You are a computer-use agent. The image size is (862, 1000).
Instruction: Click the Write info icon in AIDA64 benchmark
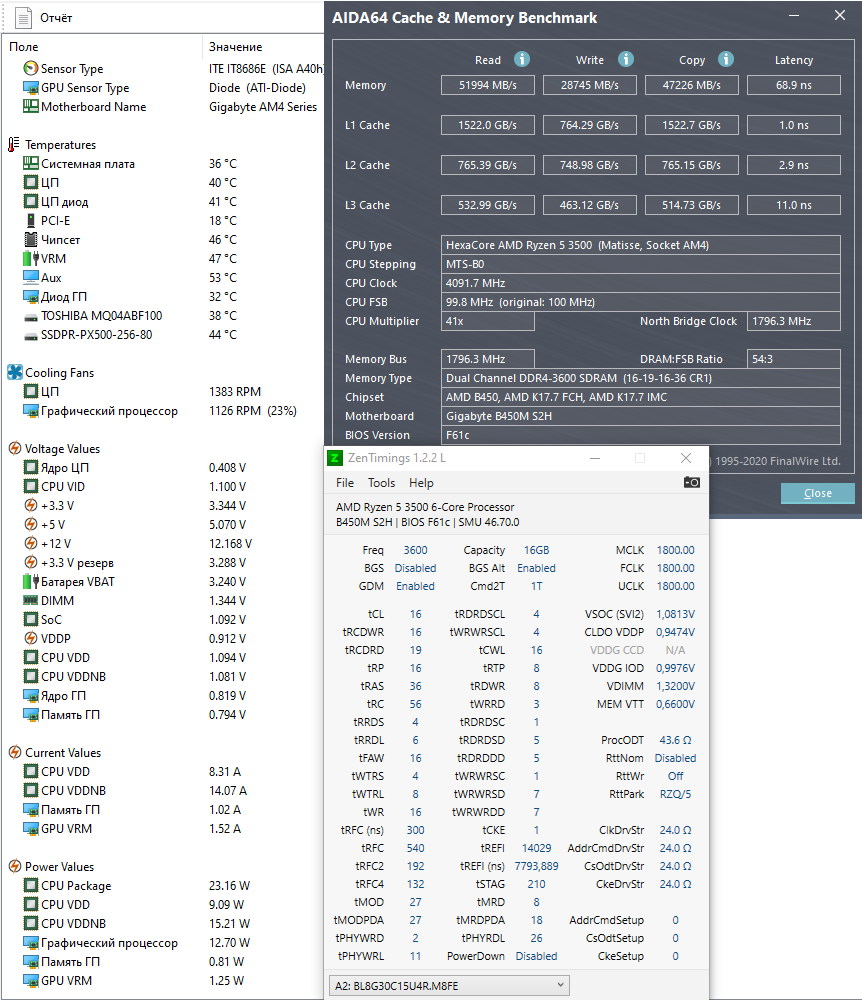click(625, 59)
